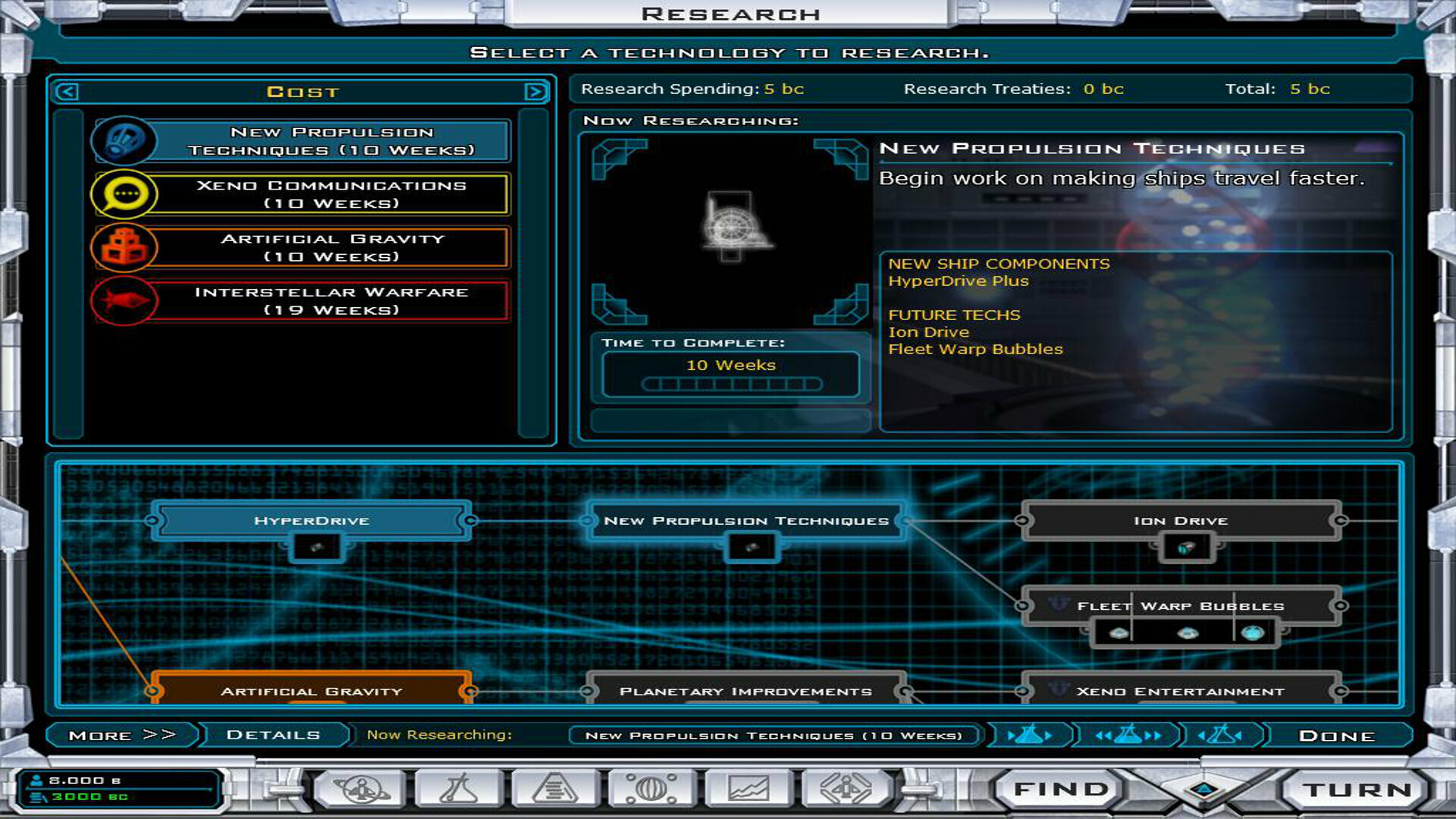Click the red Interstellar Warfare rocket icon
The width and height of the screenshot is (1456, 819).
click(x=124, y=300)
